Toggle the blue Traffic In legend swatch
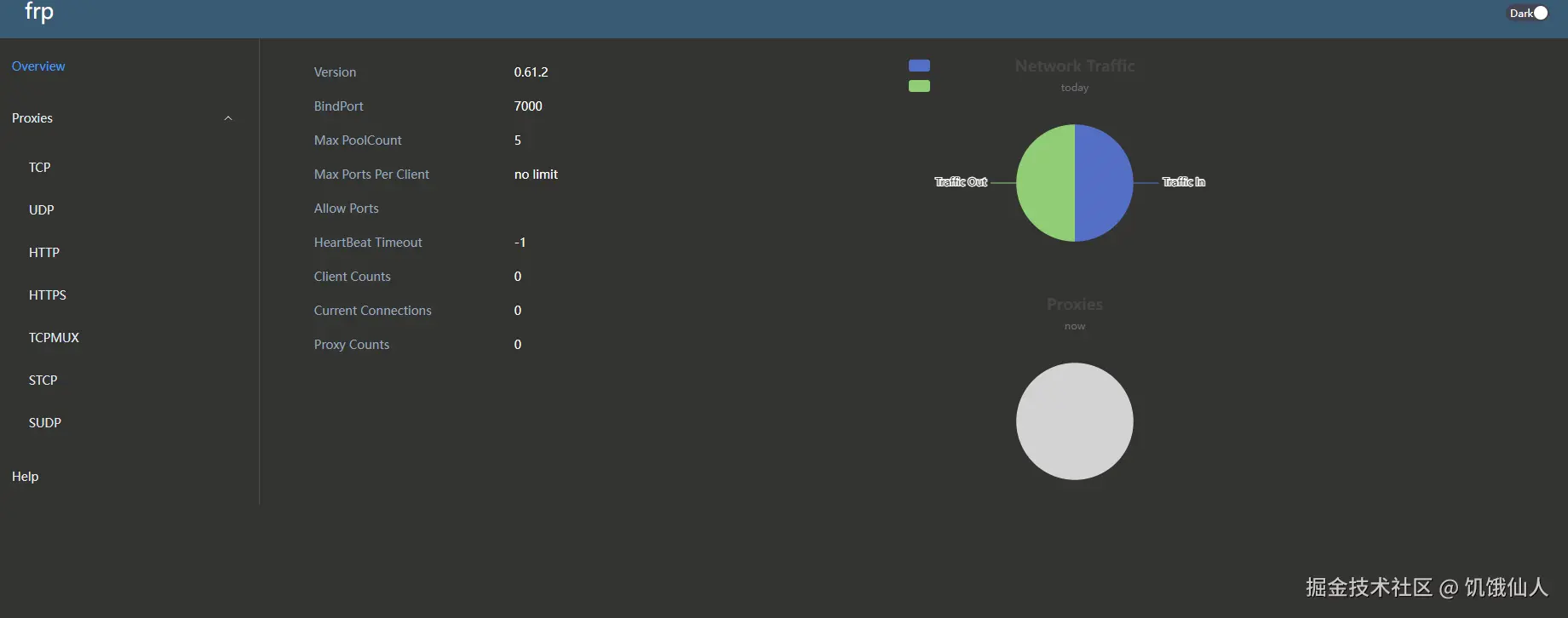Viewport: 1568px width, 618px height. 919,66
